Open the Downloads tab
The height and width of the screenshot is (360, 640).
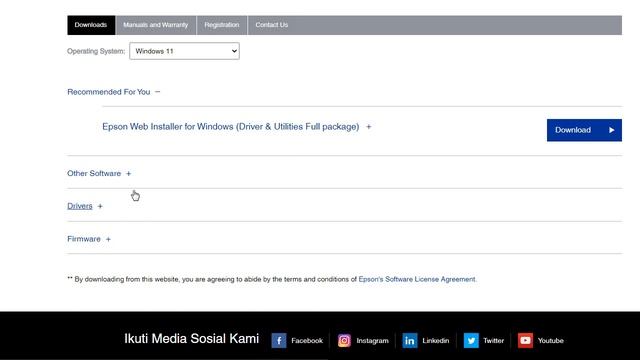pos(91,25)
